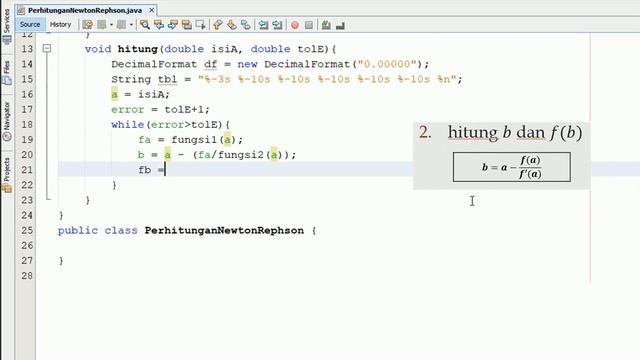Click 'error = tolE+1;' statement
The width and height of the screenshot is (640, 360).
click(x=160, y=109)
